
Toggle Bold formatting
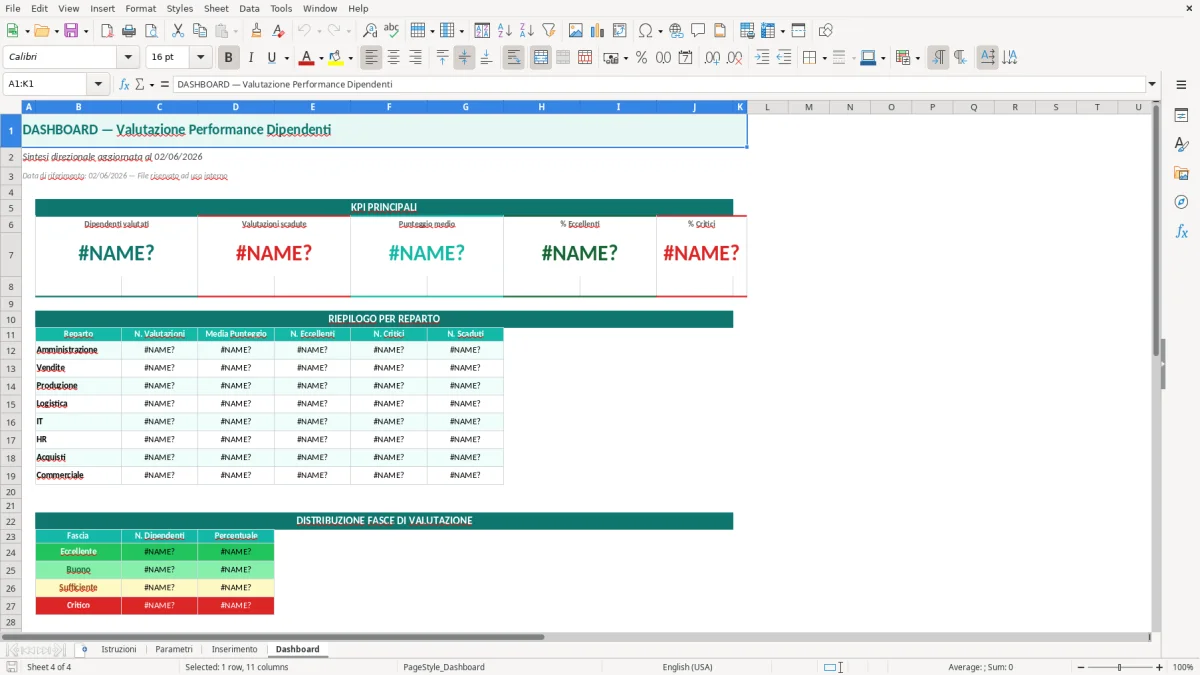(x=229, y=58)
